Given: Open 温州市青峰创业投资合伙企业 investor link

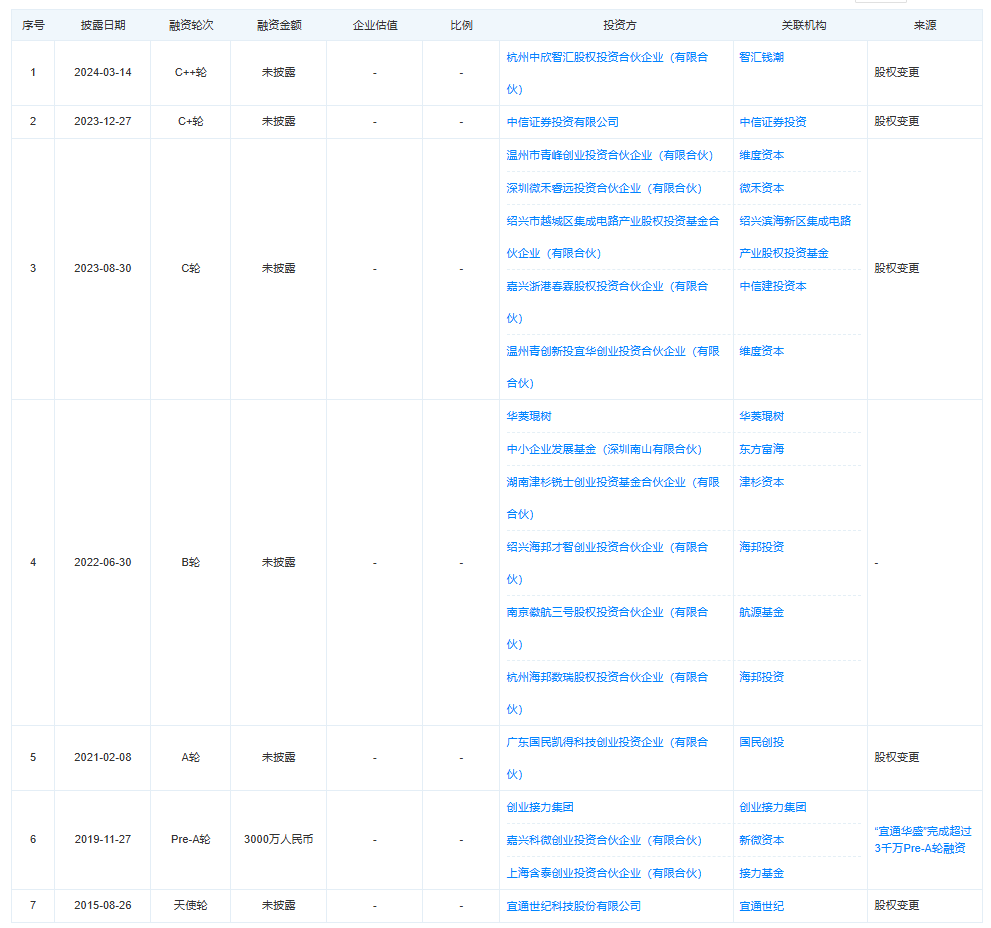Looking at the screenshot, I should pos(609,155).
